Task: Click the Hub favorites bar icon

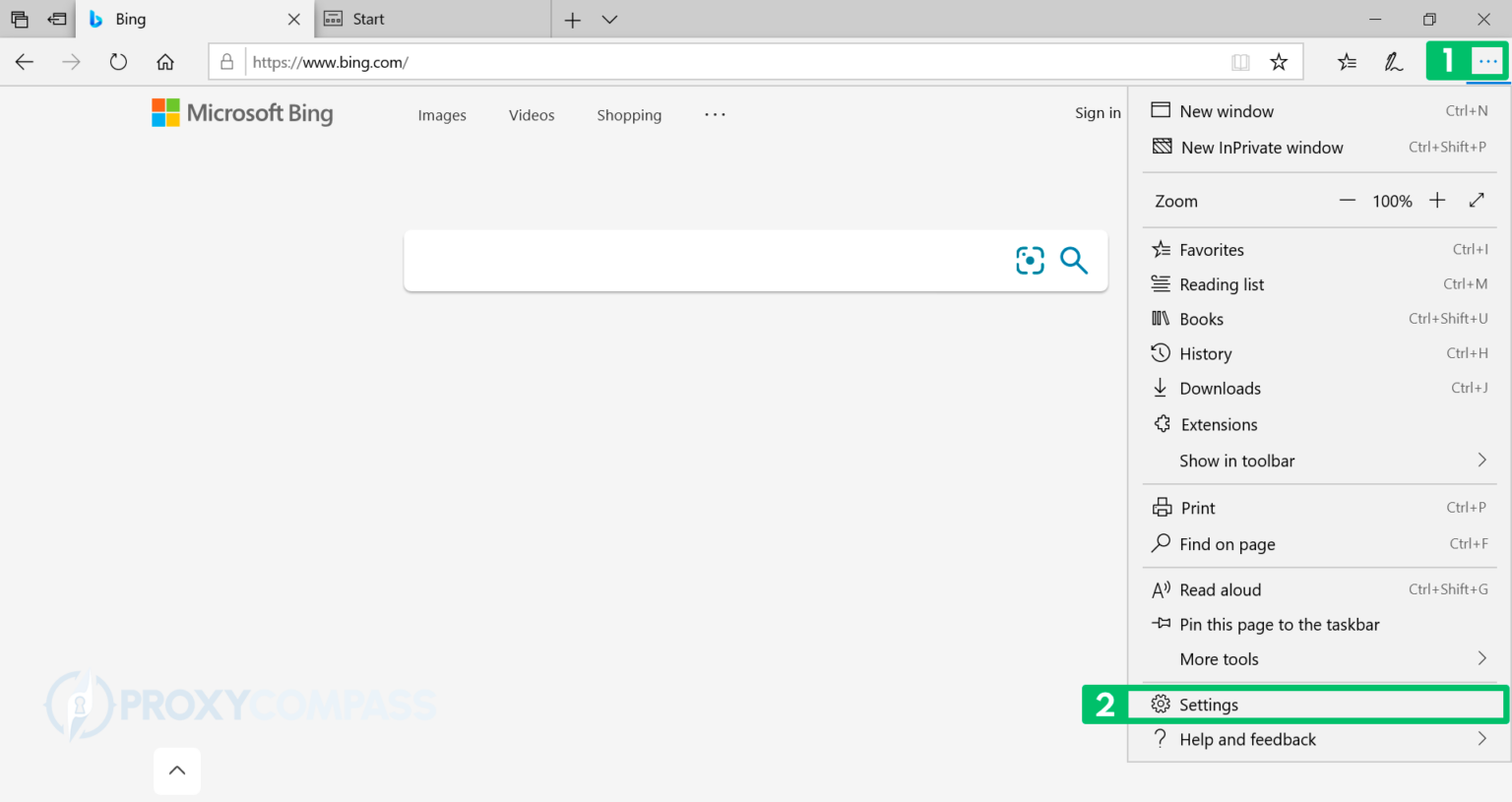Action: pyautogui.click(x=1347, y=61)
